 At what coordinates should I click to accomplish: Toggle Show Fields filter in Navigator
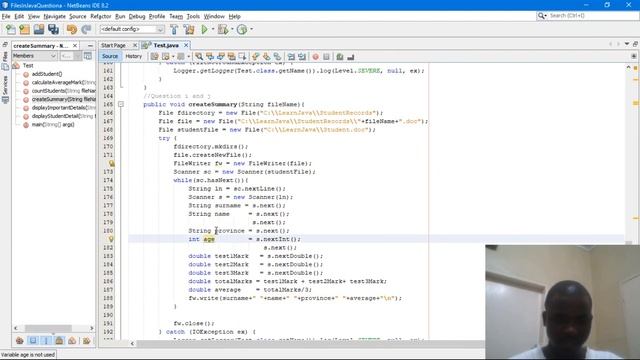[33, 340]
